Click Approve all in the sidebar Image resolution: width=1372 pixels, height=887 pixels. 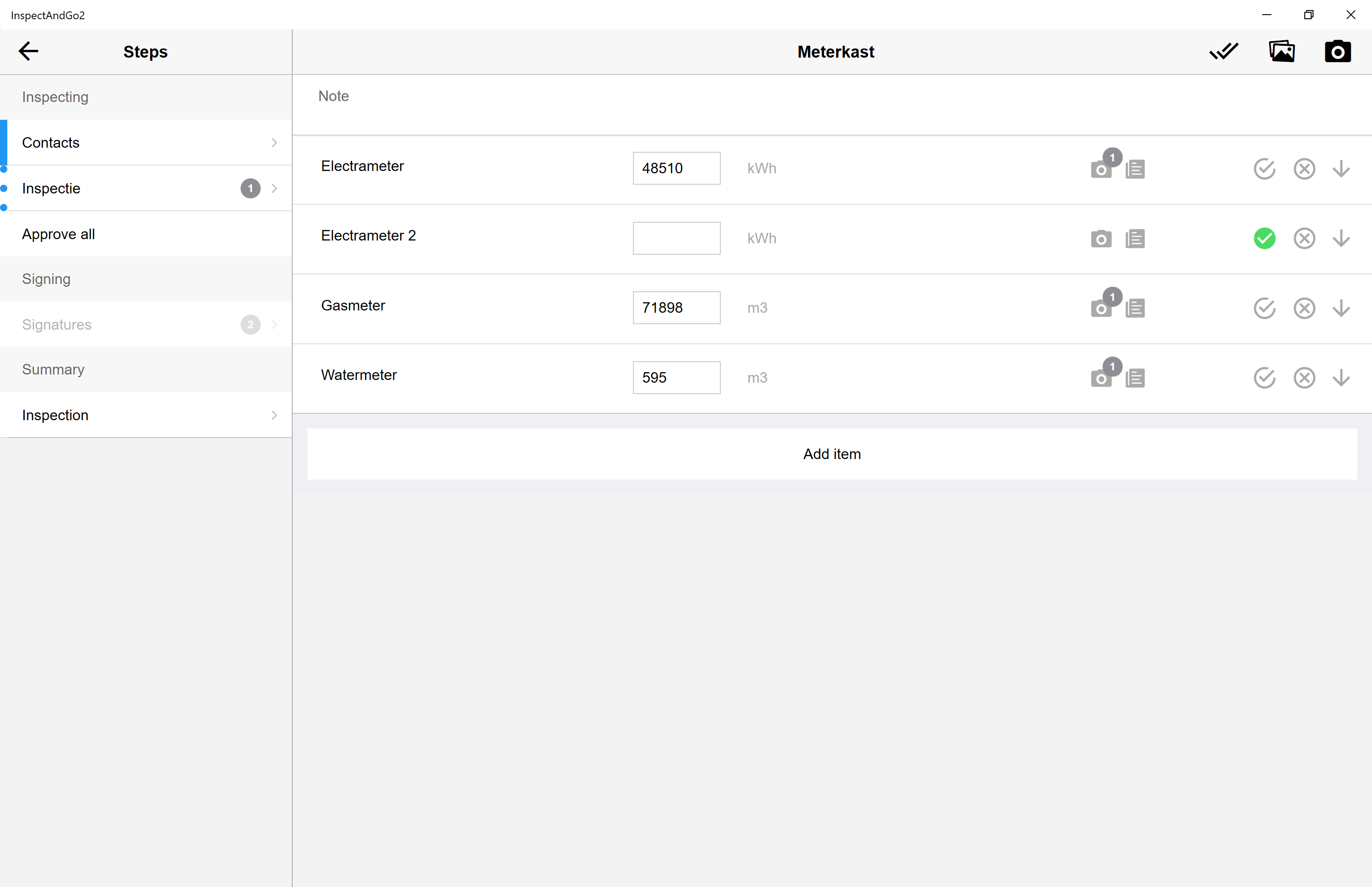(59, 234)
